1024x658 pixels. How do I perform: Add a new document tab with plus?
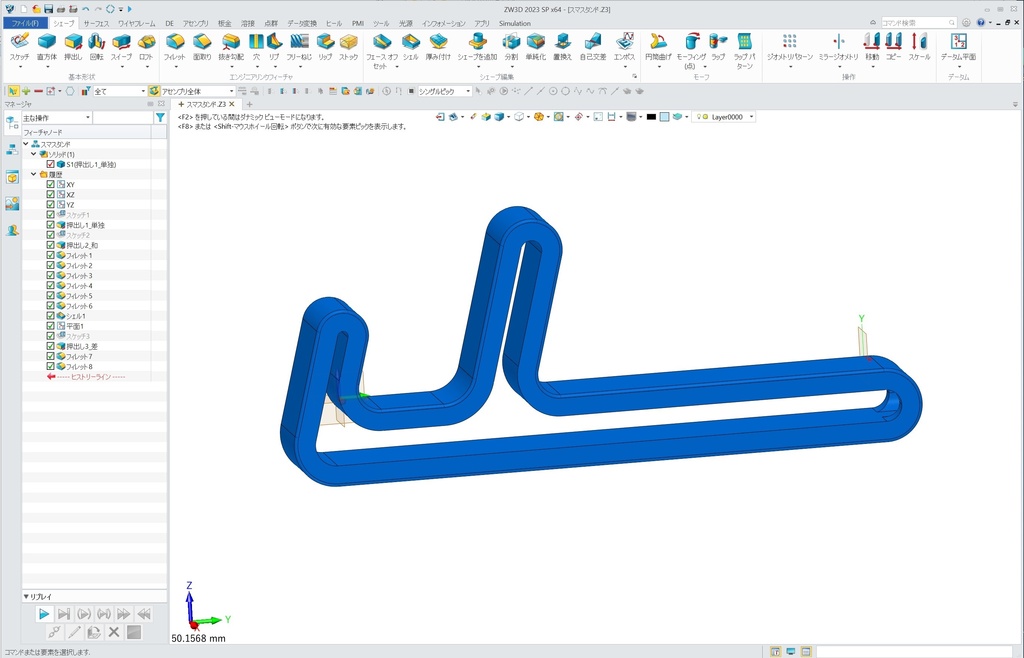[249, 104]
